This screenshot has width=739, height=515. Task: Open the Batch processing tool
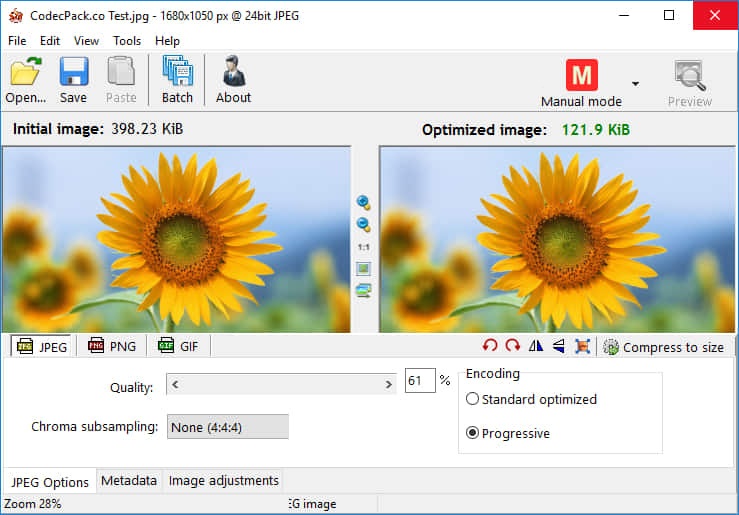click(x=177, y=80)
